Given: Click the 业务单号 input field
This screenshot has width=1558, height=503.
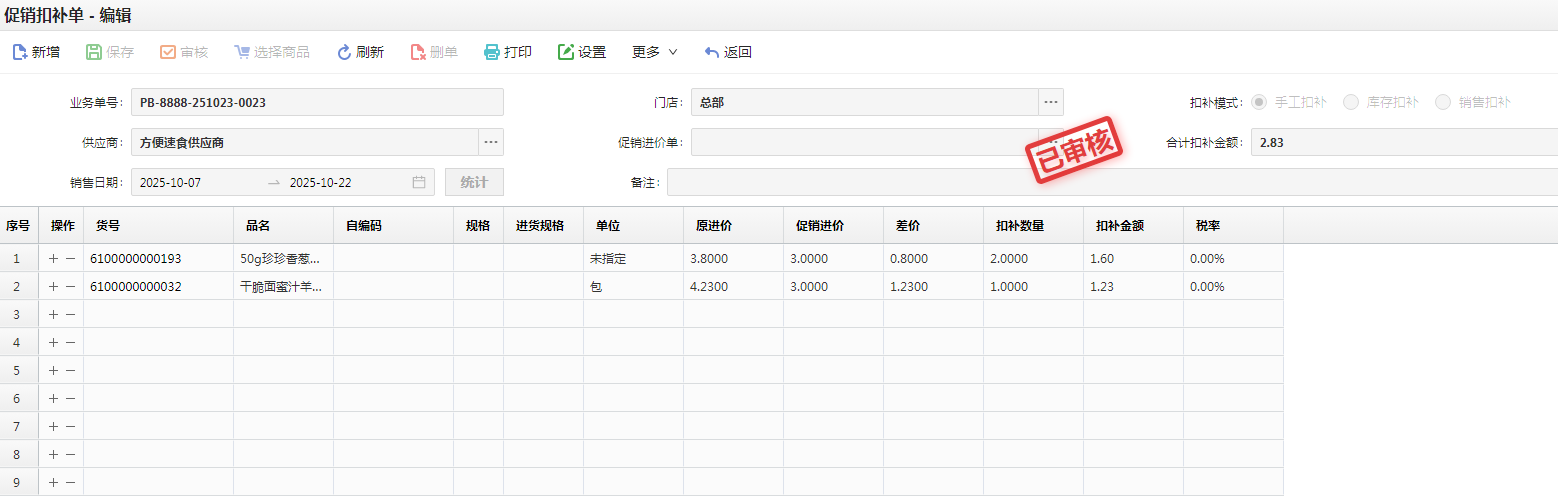Looking at the screenshot, I should tap(317, 102).
